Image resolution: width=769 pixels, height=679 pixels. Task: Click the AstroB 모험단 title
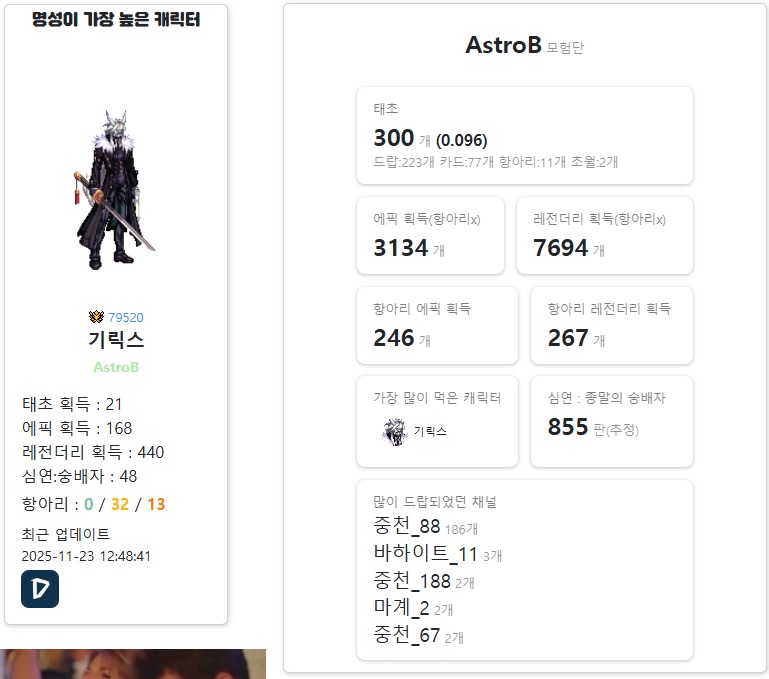tap(524, 46)
